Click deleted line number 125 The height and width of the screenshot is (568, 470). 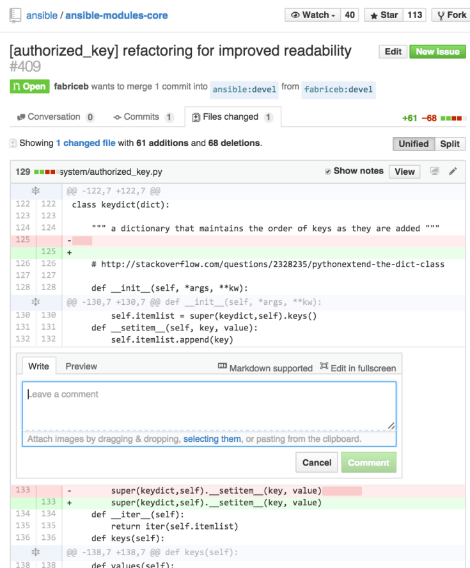[23, 239]
